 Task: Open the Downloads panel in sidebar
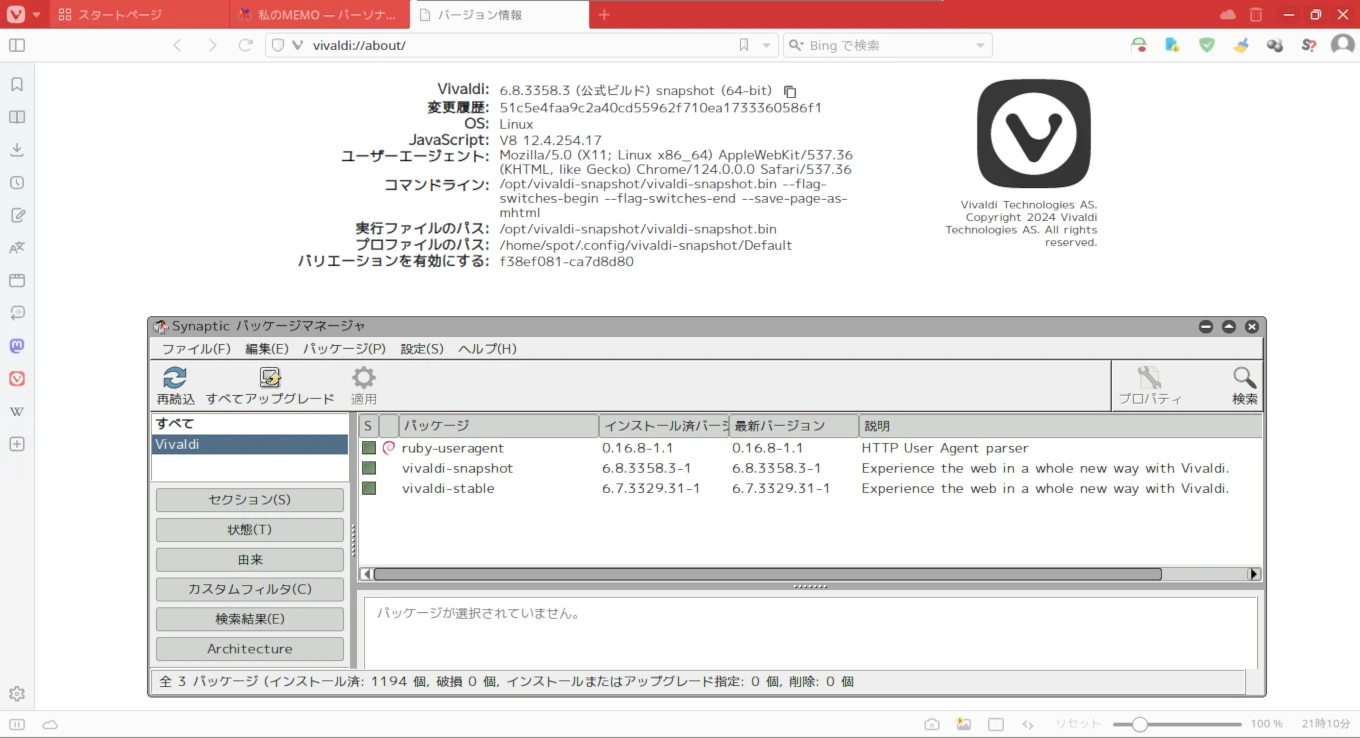[x=17, y=150]
